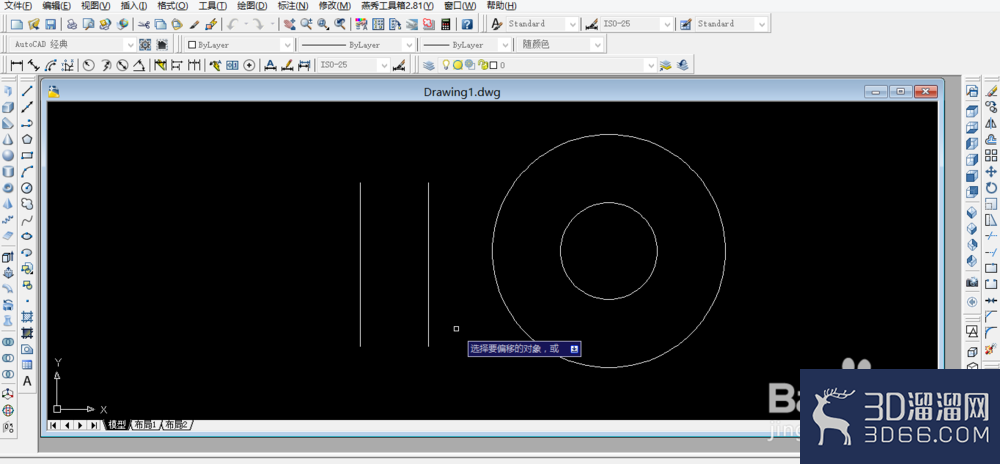Select the Line tool in draw toolbar
Screen dimensions: 1000x464
[27, 91]
